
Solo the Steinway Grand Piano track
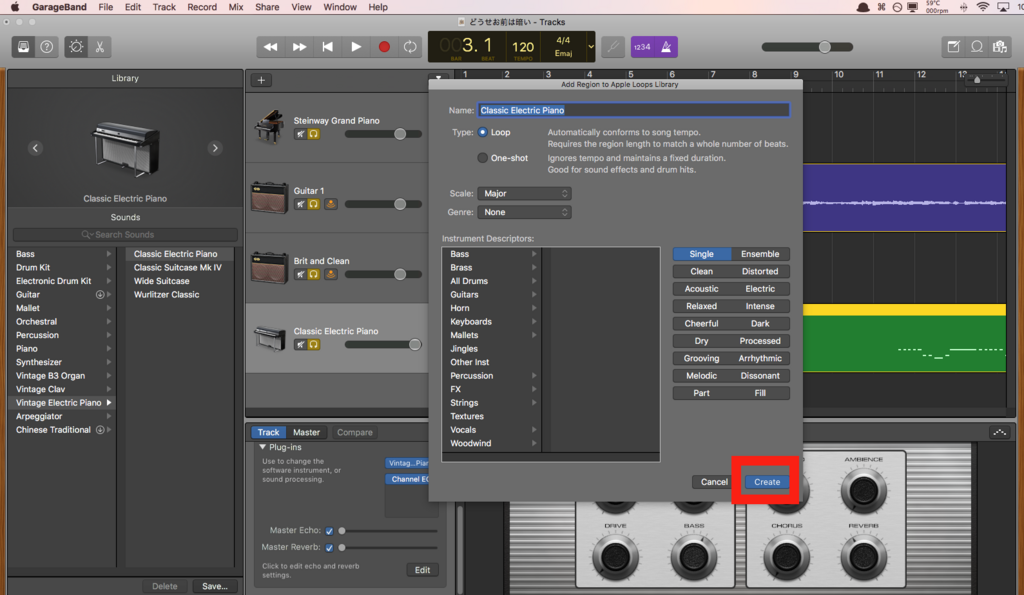[x=313, y=134]
